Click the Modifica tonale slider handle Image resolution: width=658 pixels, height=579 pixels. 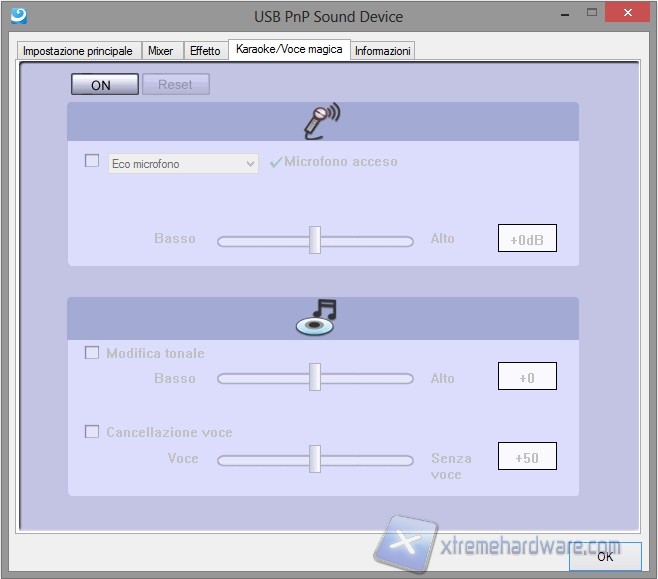point(315,377)
